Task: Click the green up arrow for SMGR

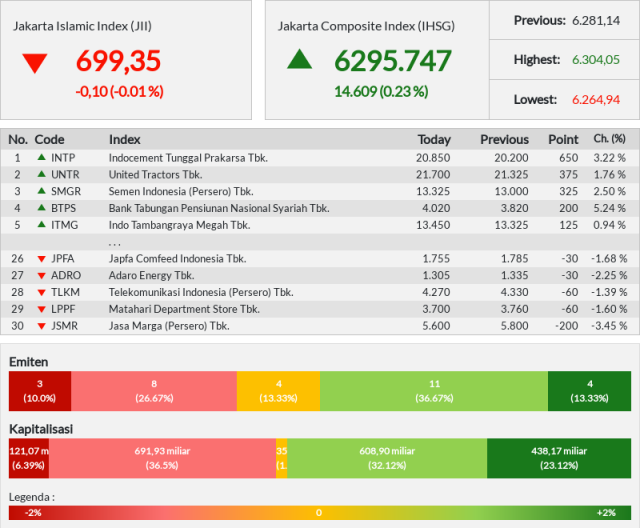Action: (x=41, y=191)
